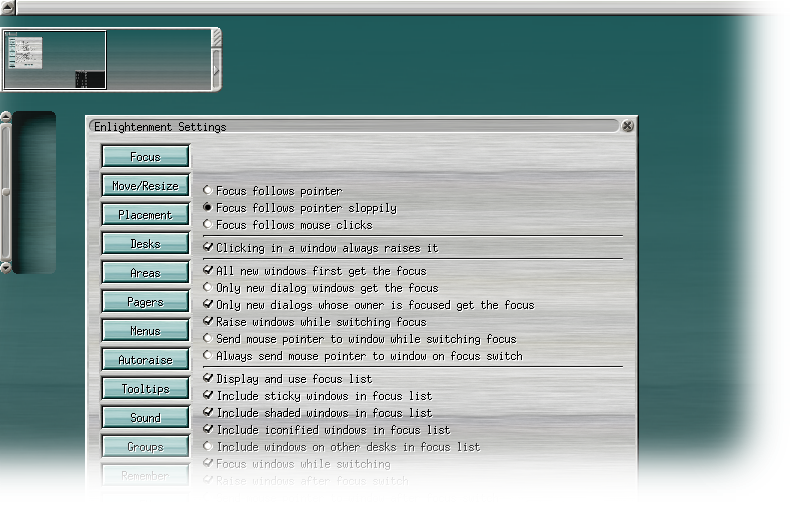Viewport: 800px width, 525px height.
Task: Enable Always send mouse pointer on focus switch
Action: click(362, 356)
